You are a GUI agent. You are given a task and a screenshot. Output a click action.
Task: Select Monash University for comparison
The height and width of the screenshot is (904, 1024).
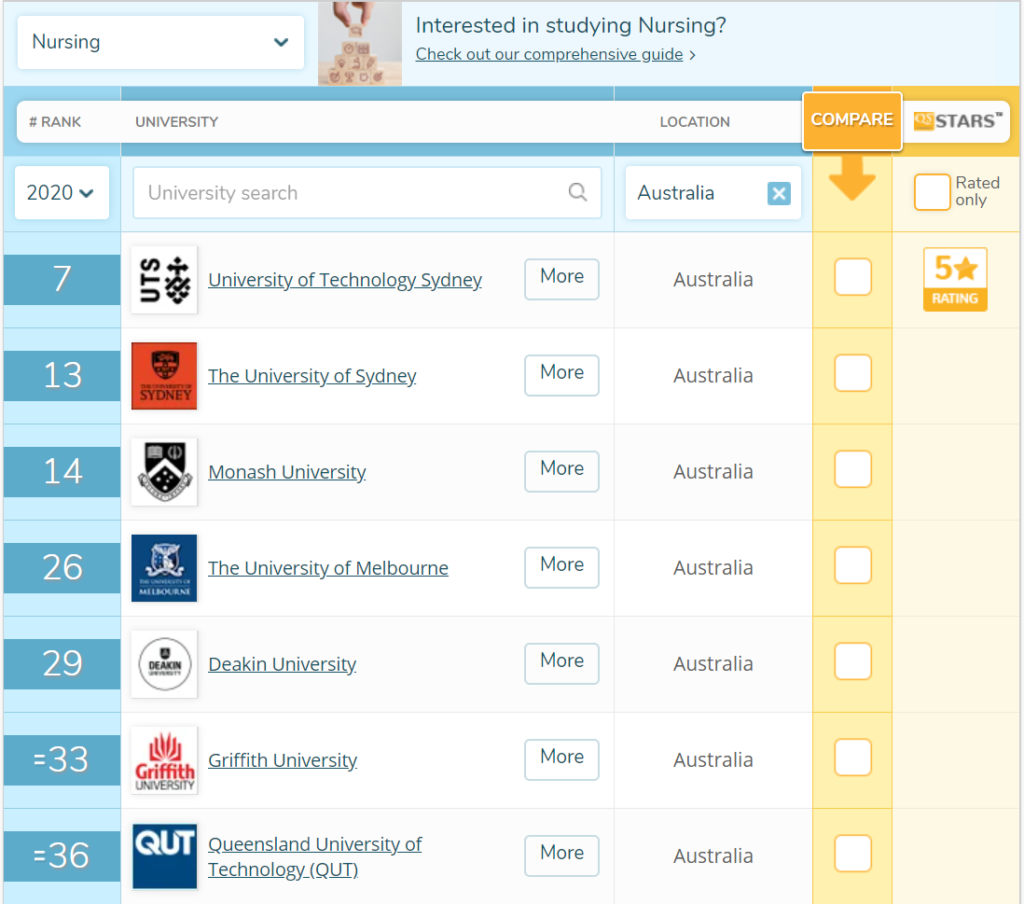[852, 469]
